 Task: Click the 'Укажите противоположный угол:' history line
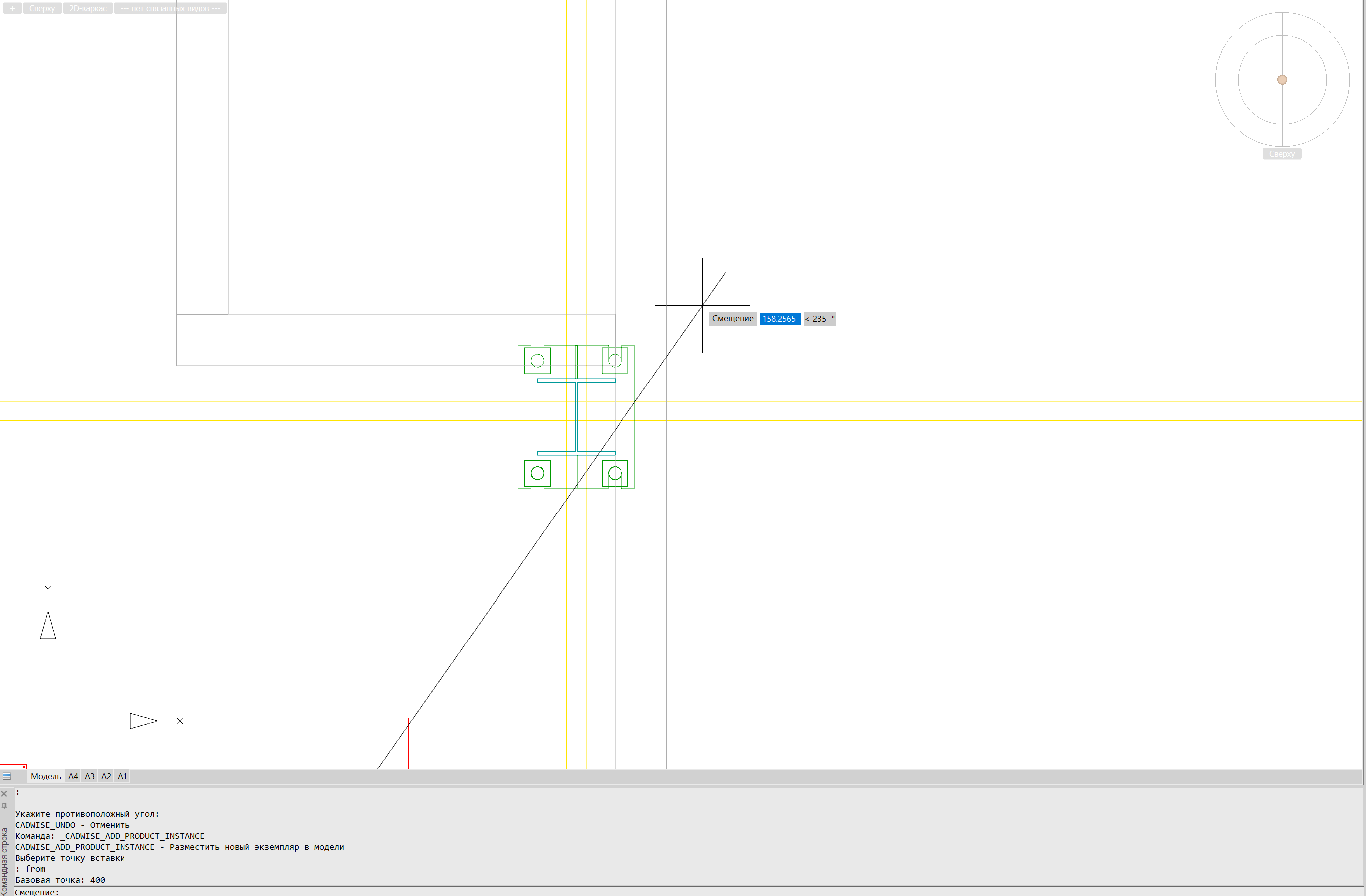click(87, 814)
